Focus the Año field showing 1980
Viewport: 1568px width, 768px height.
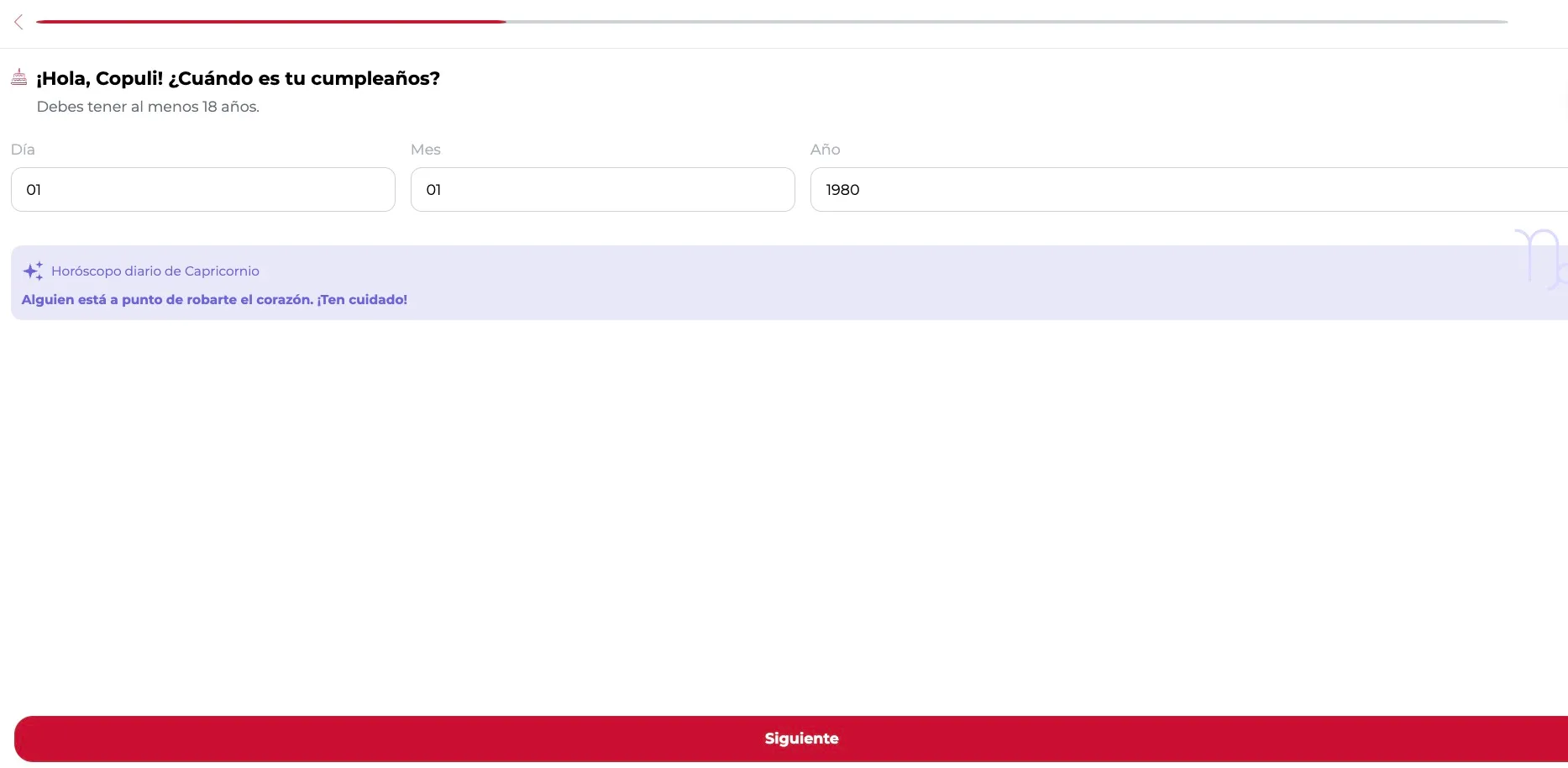tap(1189, 189)
